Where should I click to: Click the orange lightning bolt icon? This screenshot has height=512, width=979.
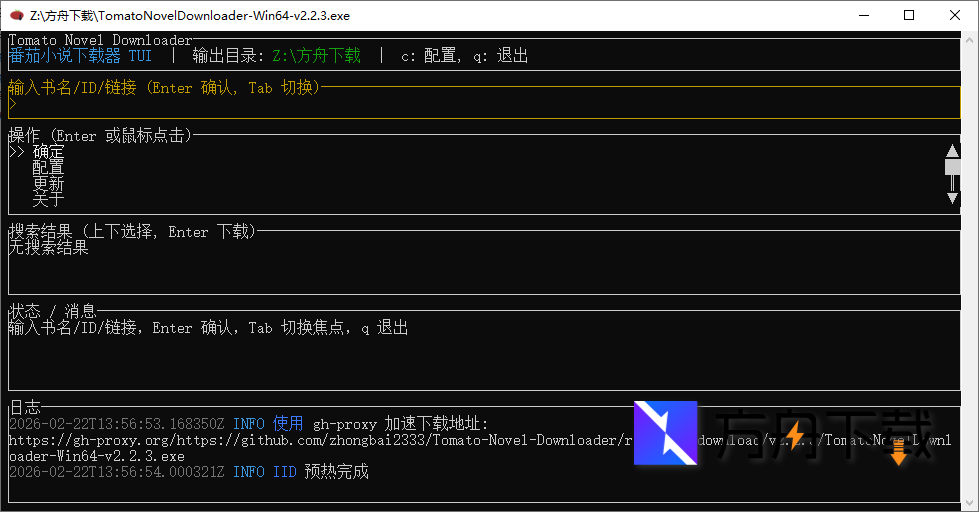coord(794,435)
